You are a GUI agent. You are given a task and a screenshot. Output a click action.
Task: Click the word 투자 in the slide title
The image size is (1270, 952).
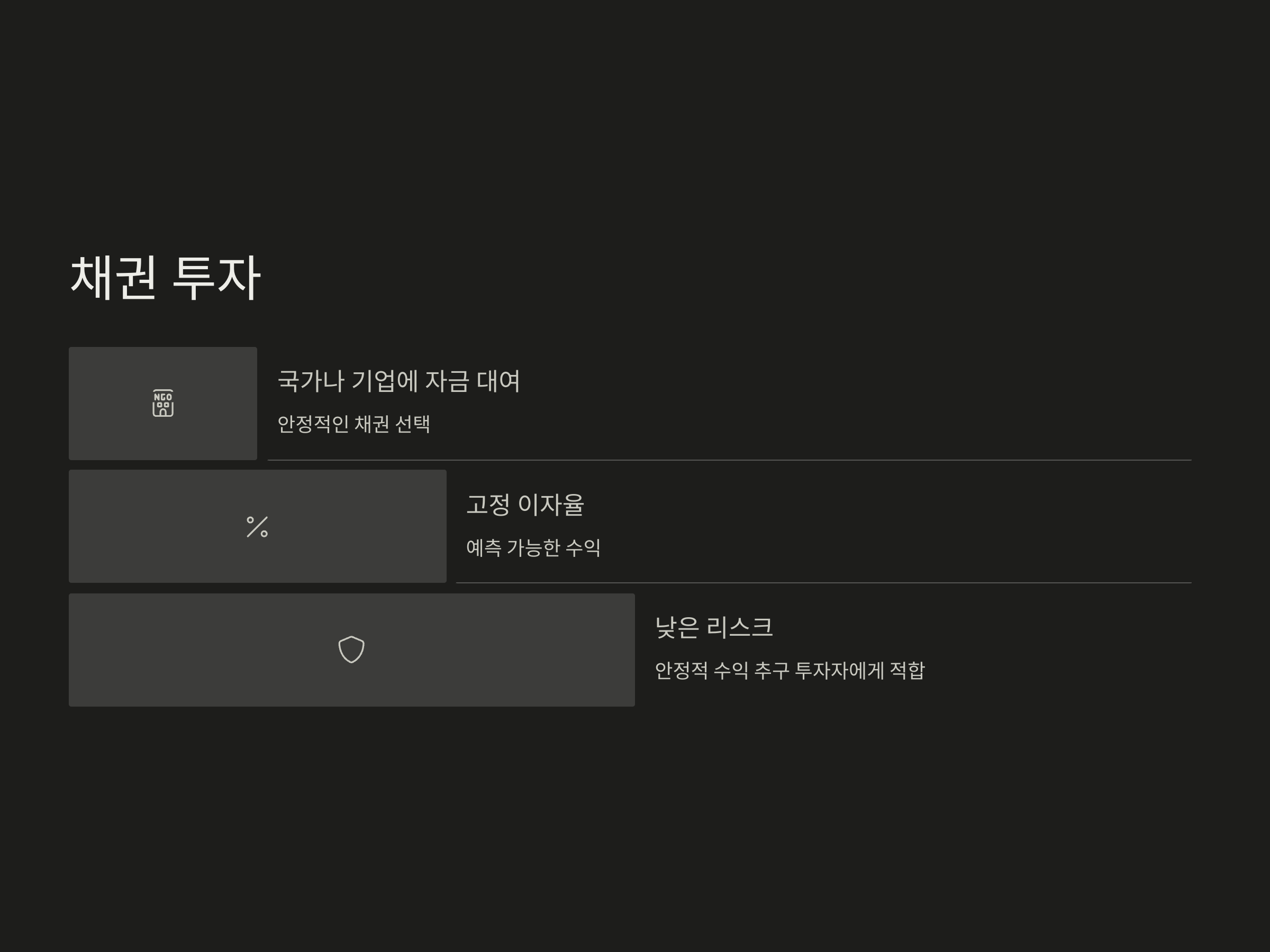tap(216, 278)
